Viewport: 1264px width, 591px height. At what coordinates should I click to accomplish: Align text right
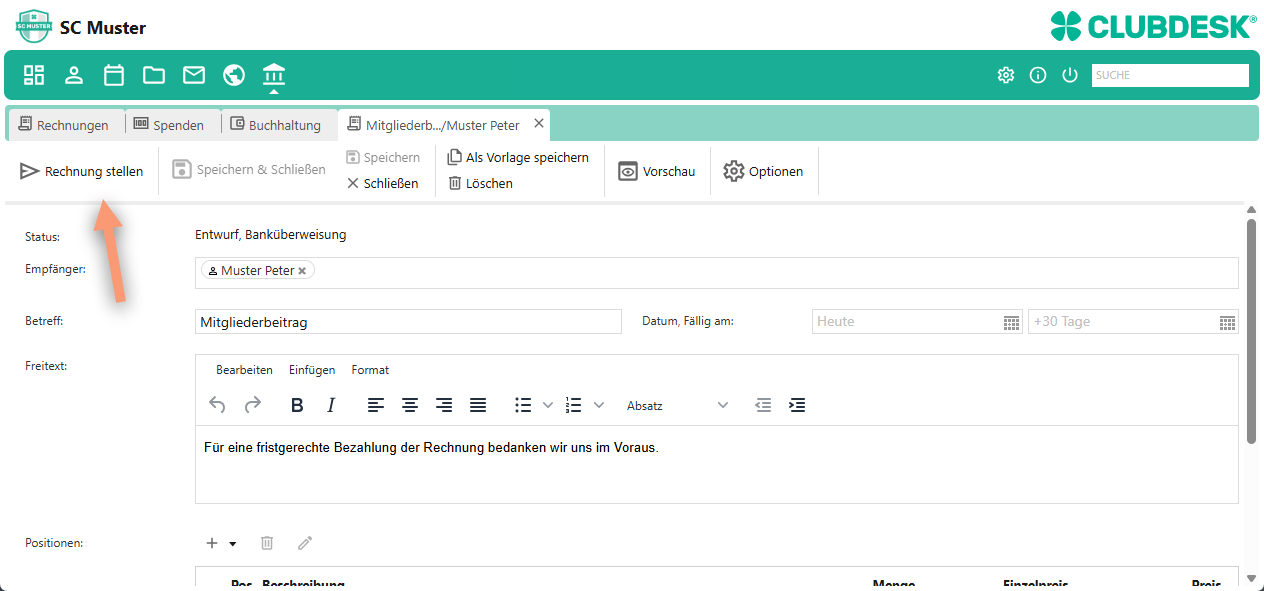[x=444, y=405]
